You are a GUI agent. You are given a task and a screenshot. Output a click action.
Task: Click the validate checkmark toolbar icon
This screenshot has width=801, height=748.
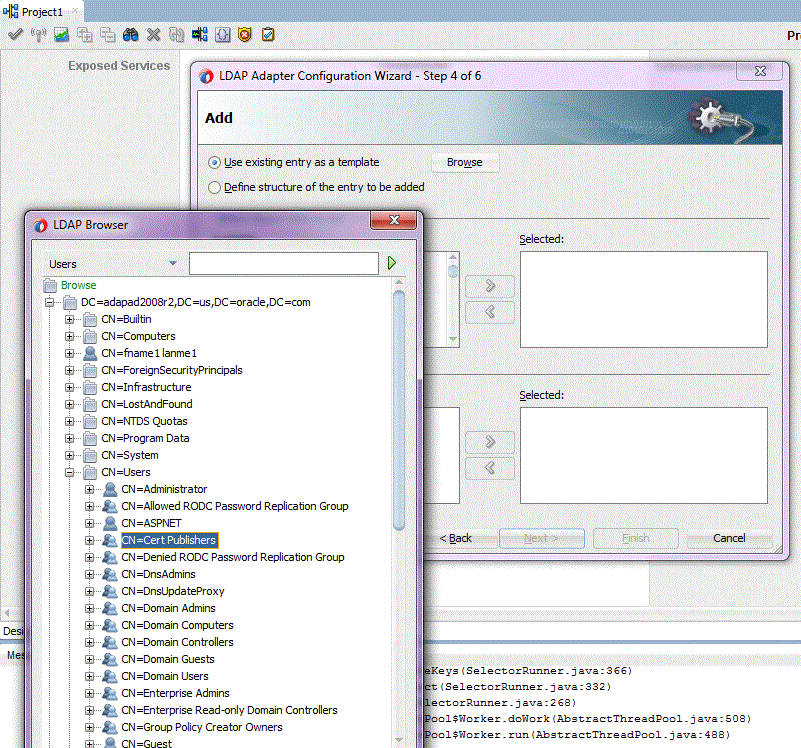coord(15,35)
